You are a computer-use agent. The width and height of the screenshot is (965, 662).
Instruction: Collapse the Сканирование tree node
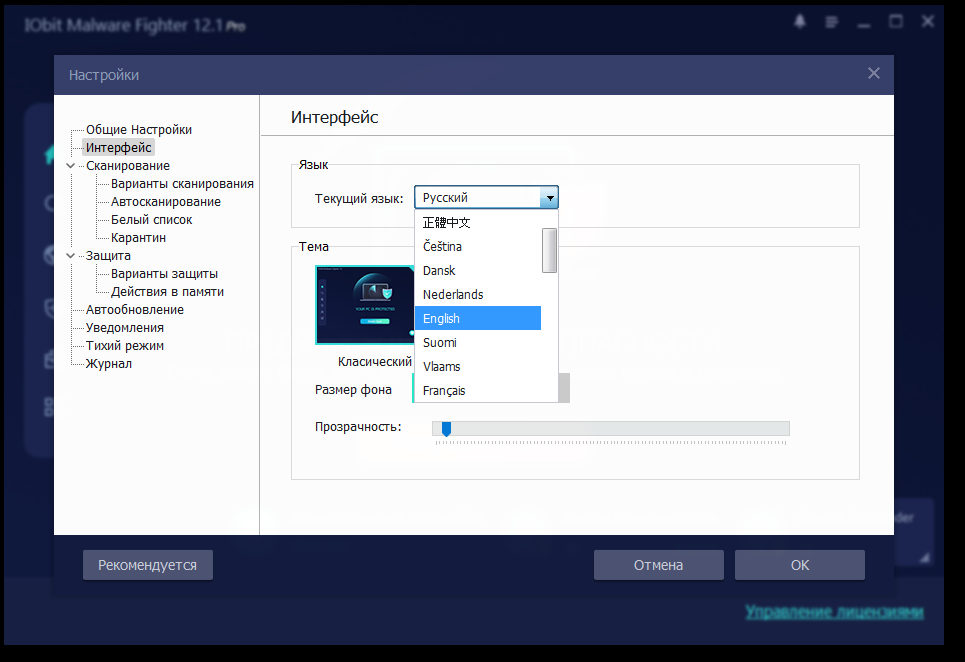(x=71, y=166)
